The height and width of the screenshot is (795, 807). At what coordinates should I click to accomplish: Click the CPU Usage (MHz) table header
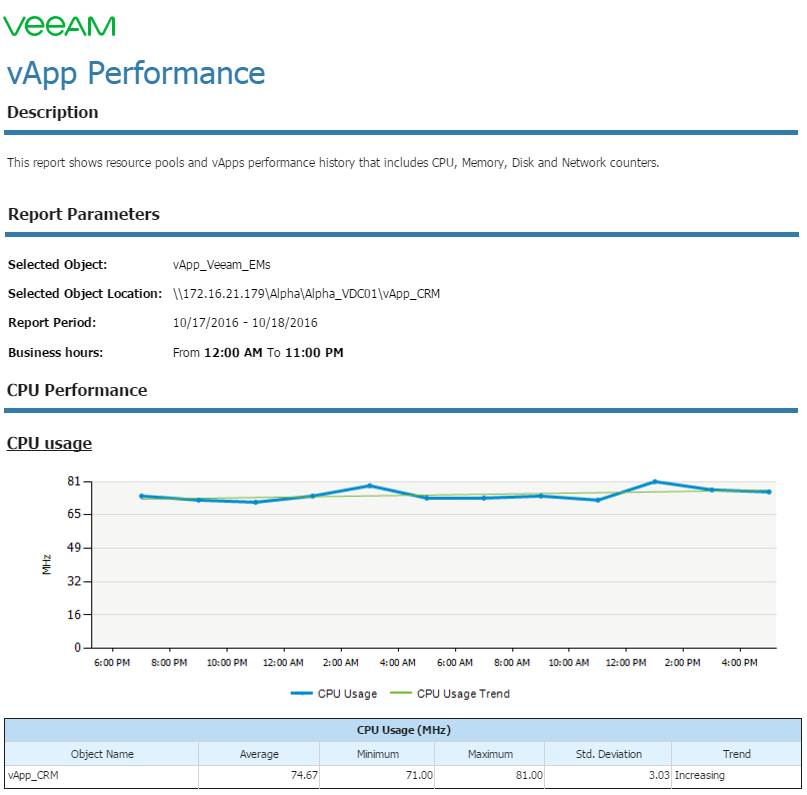coord(404,730)
